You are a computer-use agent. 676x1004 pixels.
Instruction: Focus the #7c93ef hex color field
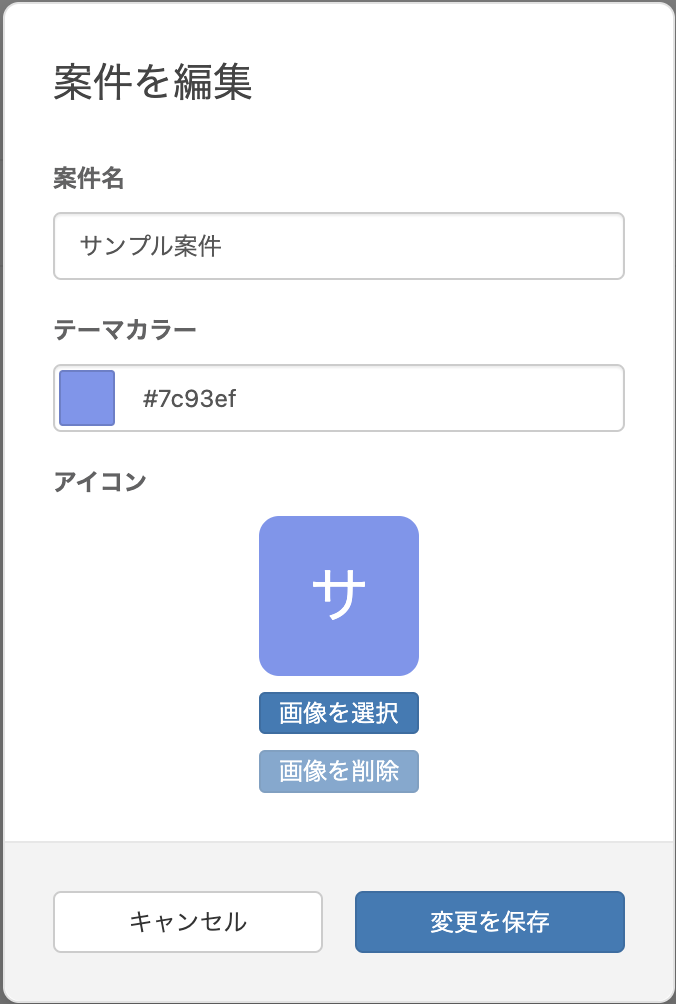tap(339, 398)
